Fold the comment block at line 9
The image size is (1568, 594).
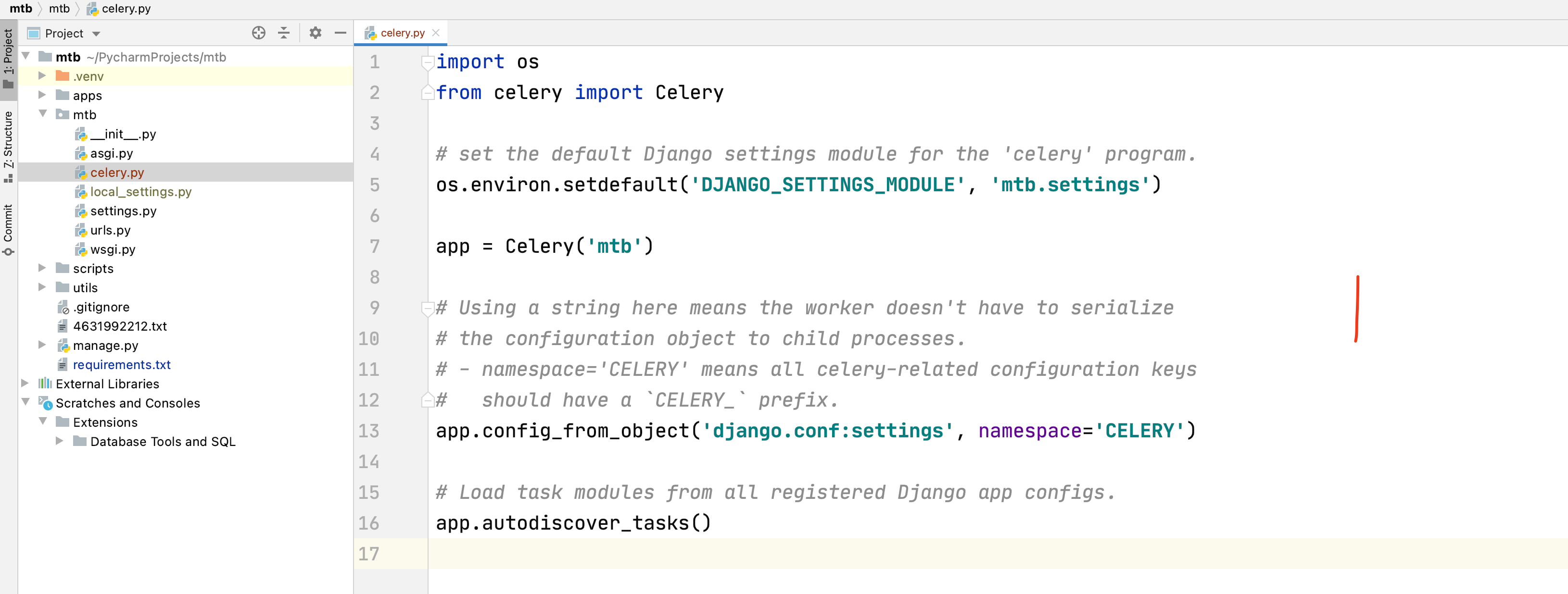pos(427,308)
